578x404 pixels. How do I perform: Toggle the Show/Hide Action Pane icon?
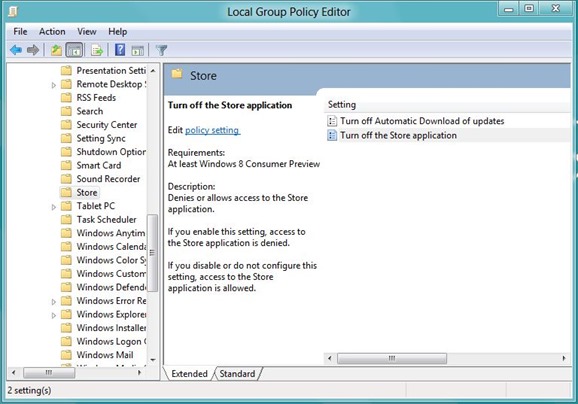click(137, 50)
